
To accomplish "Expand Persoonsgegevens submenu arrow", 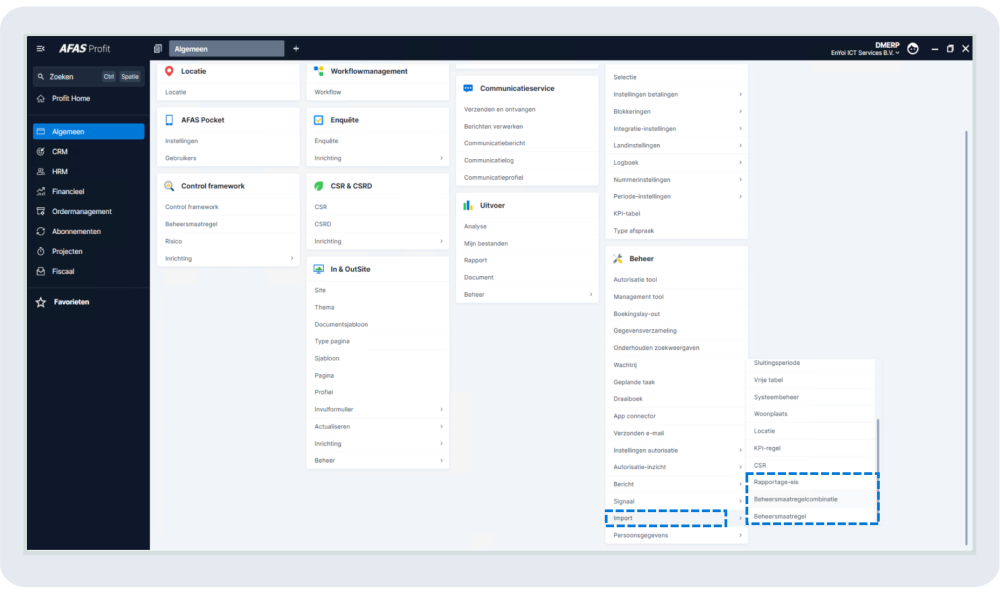I will tap(740, 535).
